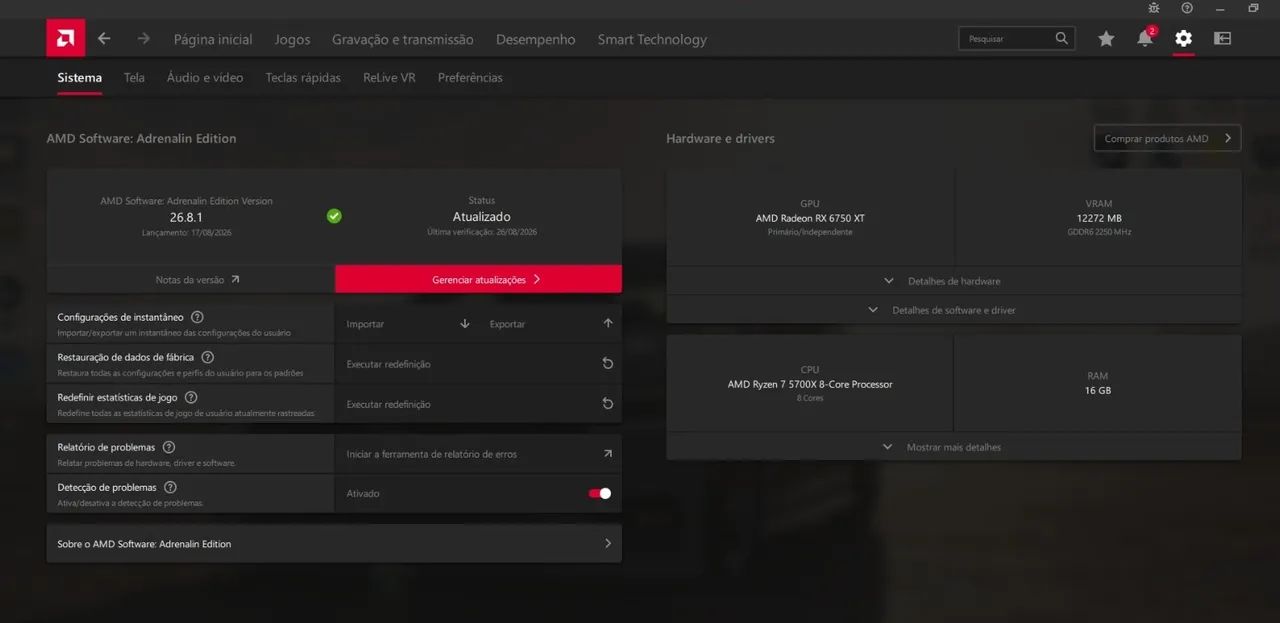
Task: Click the Atualizado status text
Action: coord(481,216)
